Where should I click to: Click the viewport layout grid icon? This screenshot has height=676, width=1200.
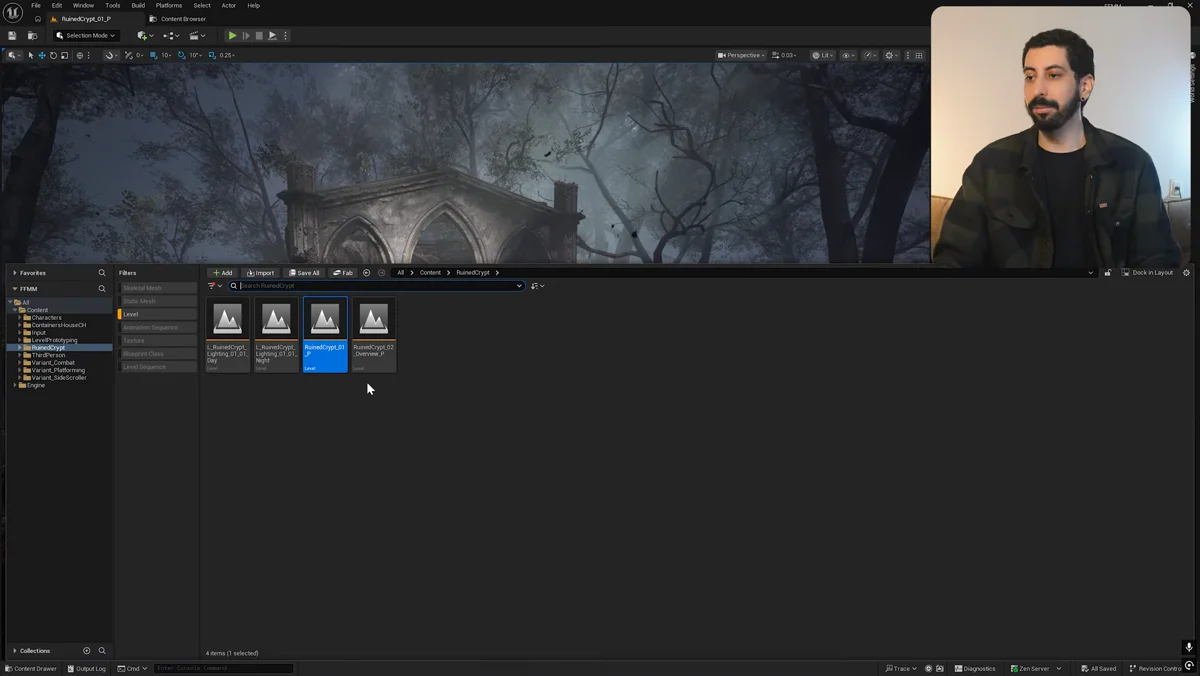(x=919, y=55)
